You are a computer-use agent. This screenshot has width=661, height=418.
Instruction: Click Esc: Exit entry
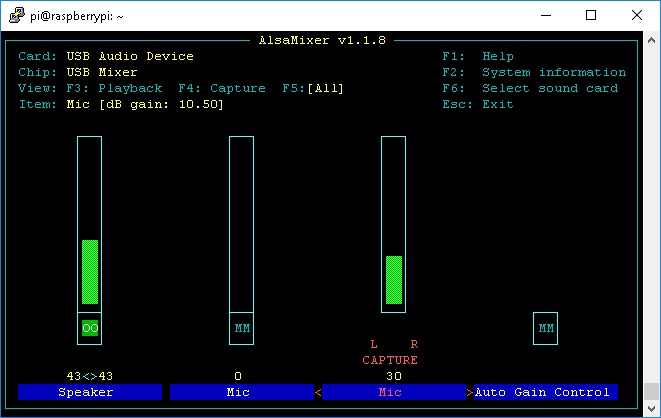point(478,104)
